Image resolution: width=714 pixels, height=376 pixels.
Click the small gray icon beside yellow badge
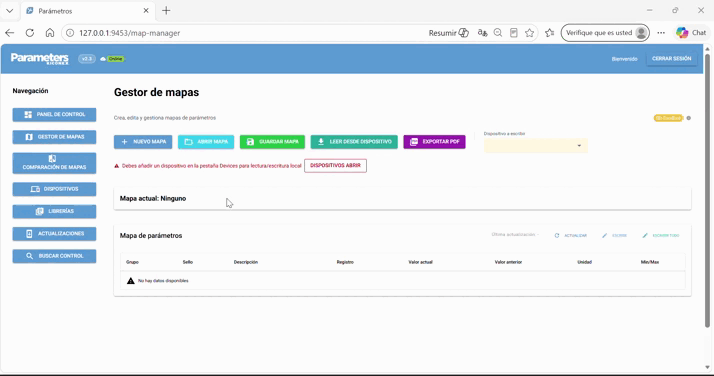(x=688, y=118)
